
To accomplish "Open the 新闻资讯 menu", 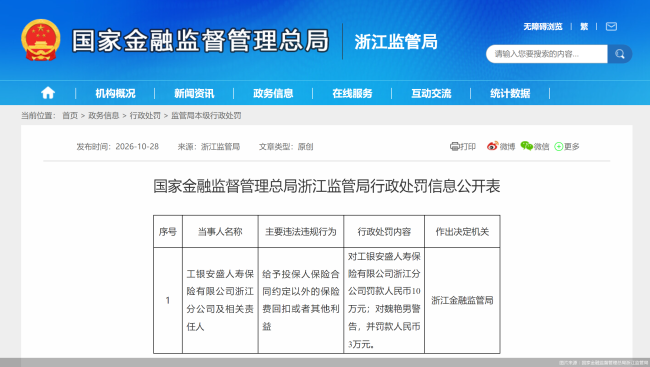I will click(x=194, y=93).
